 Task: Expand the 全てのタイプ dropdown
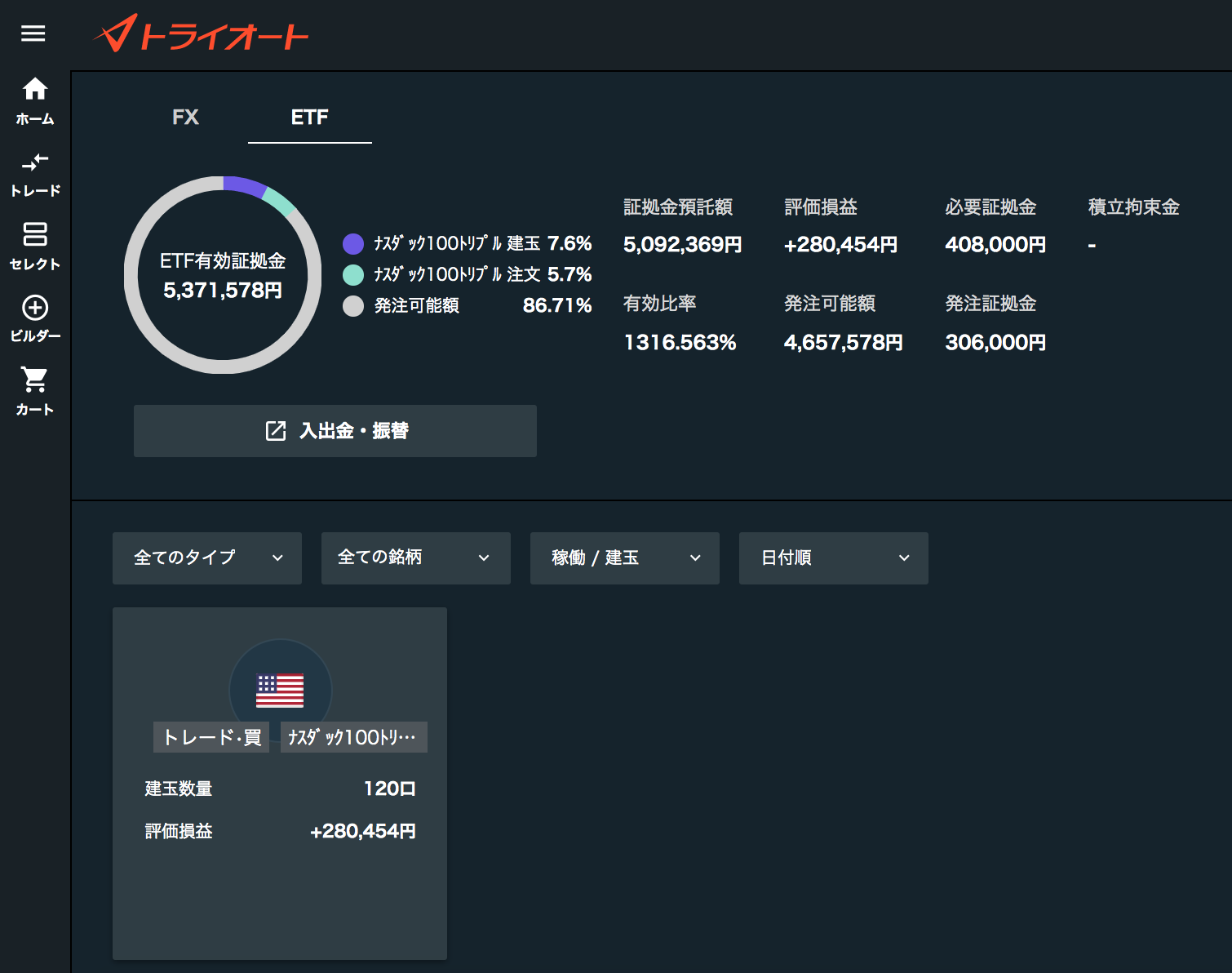click(207, 558)
